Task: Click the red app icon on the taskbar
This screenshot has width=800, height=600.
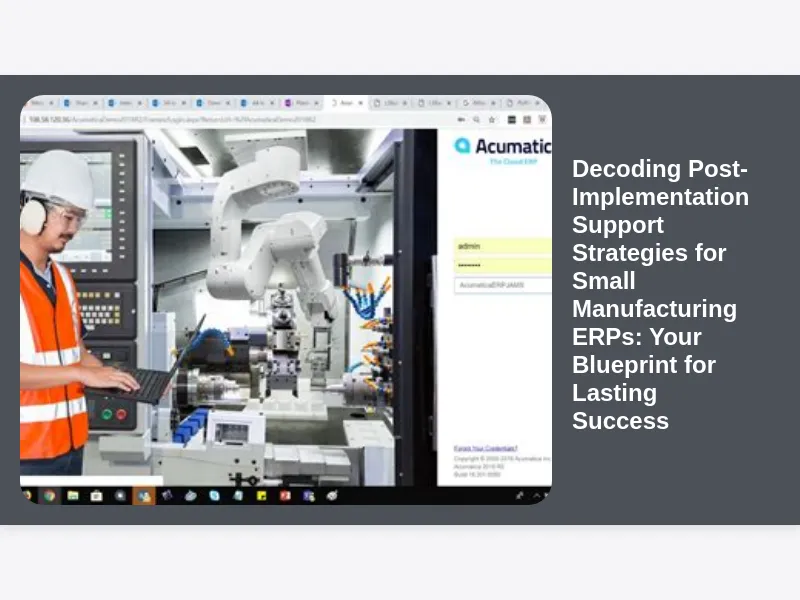Action: tap(285, 495)
